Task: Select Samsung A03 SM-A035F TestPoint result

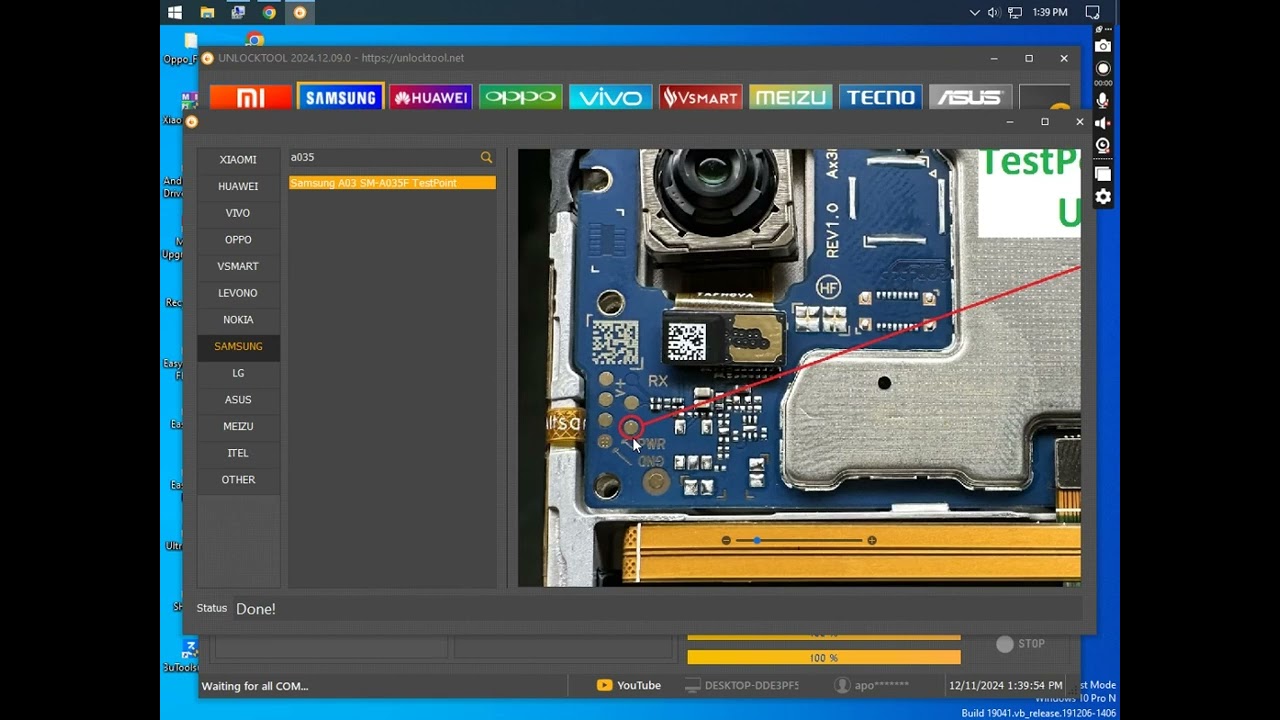Action: click(392, 183)
